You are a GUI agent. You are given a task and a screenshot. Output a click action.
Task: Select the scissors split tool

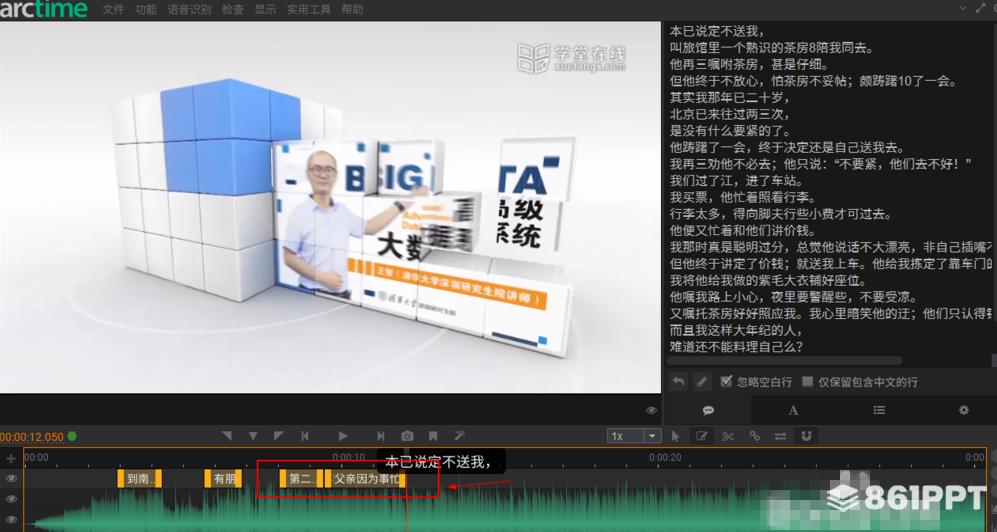pos(728,436)
